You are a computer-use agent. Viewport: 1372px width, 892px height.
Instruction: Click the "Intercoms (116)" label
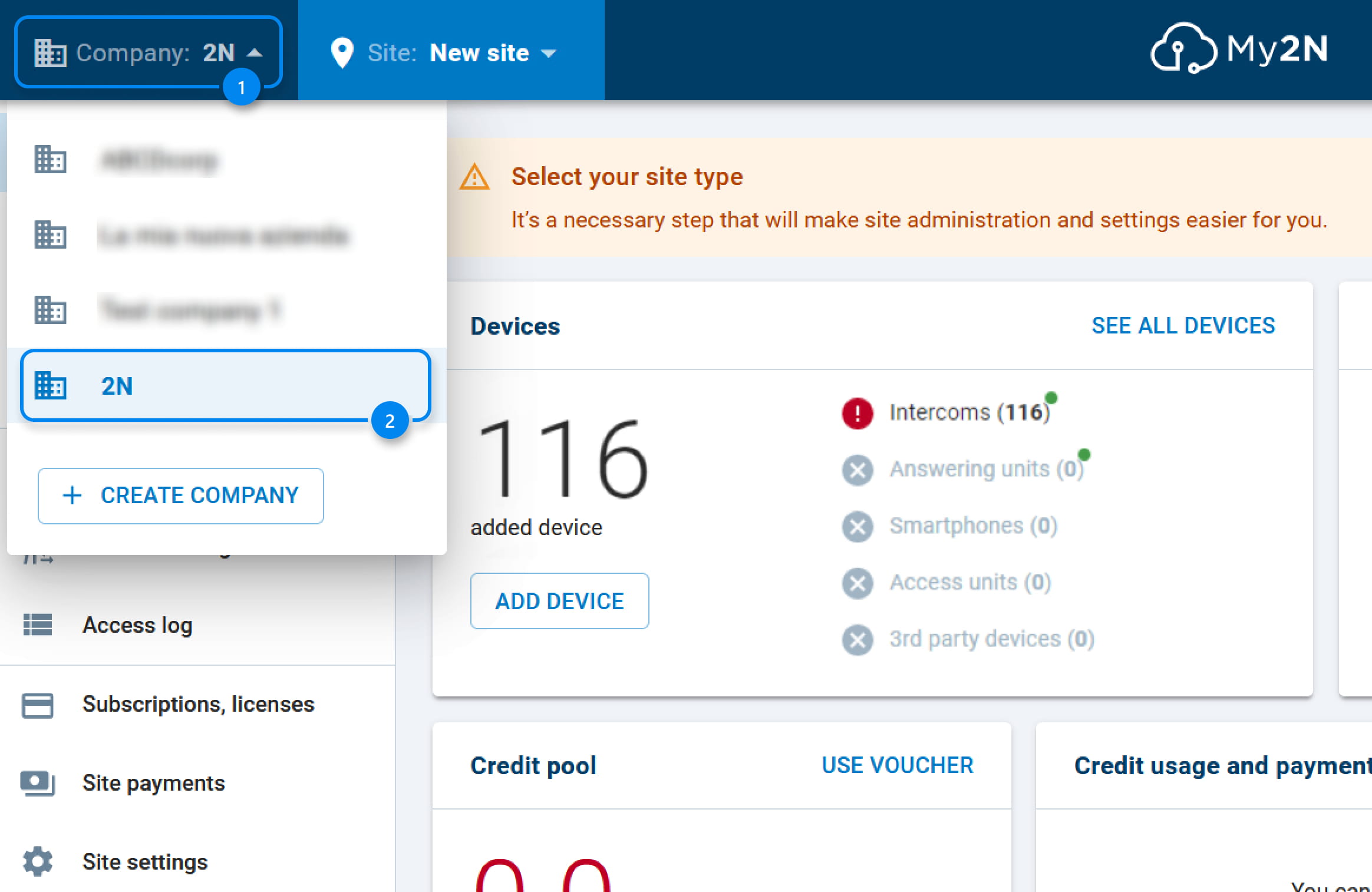coord(969,412)
